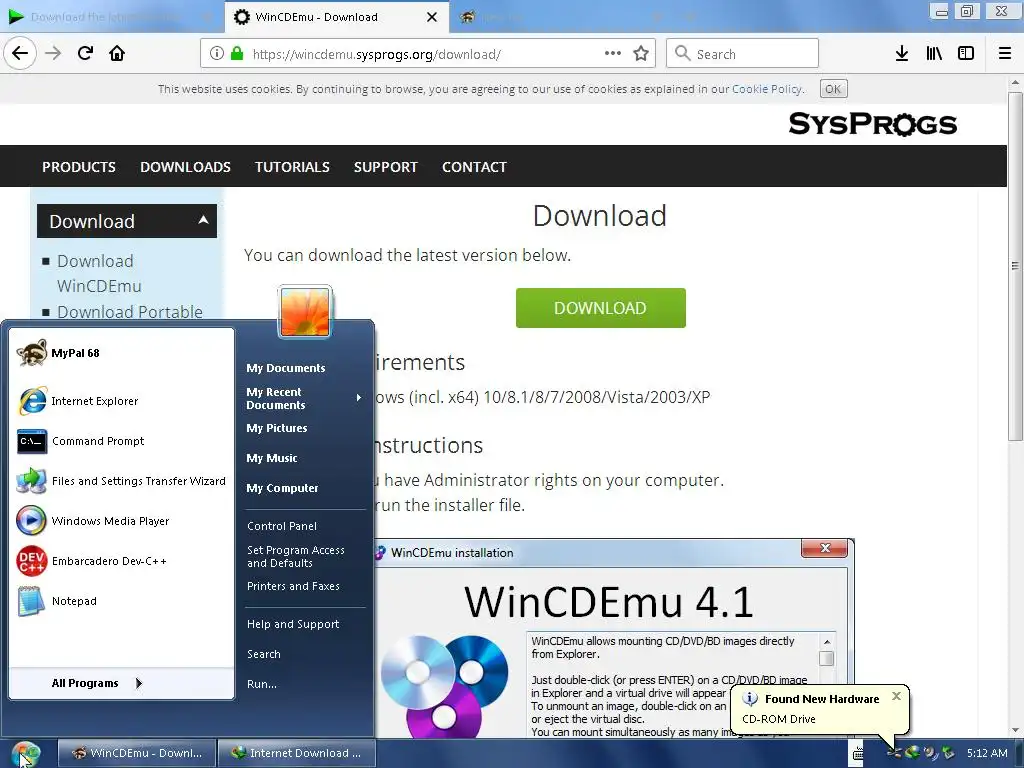Open Search from Start menu
This screenshot has width=1024, height=768.
(264, 654)
